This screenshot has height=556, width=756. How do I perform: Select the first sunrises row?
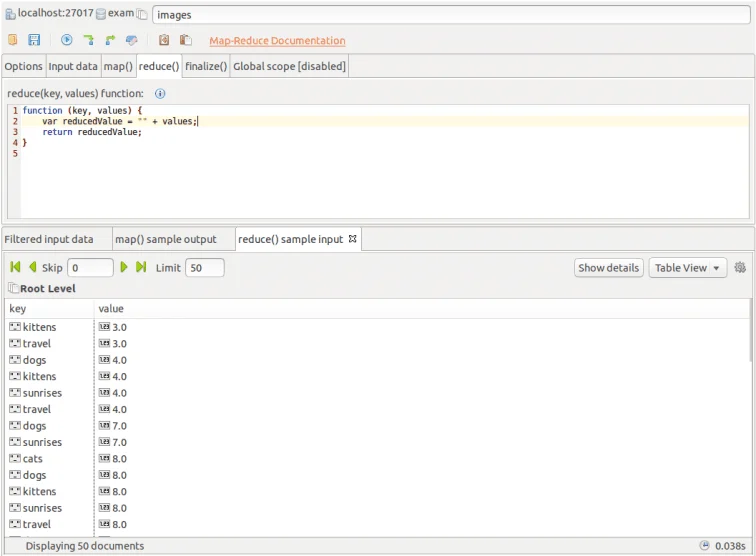pyautogui.click(x=378, y=393)
